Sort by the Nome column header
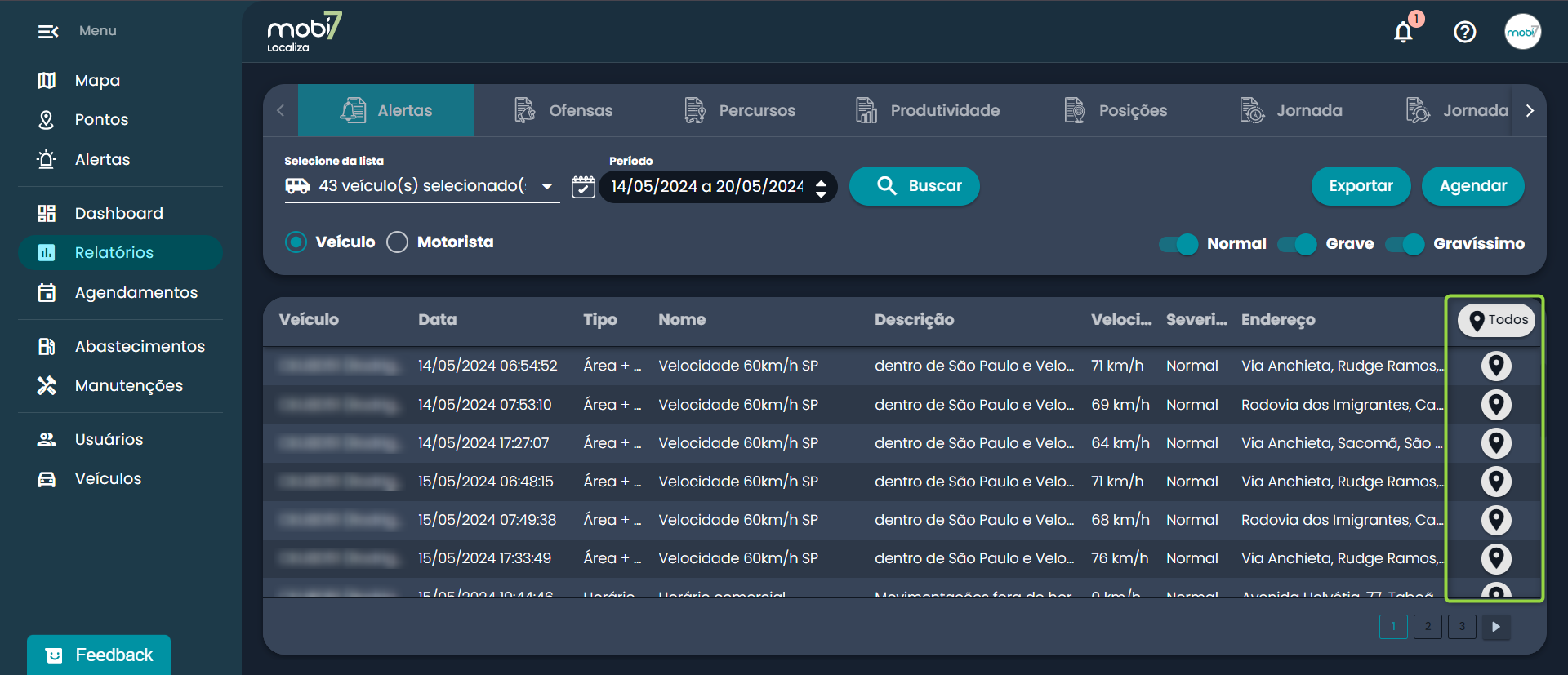Image resolution: width=1568 pixels, height=675 pixels. (x=682, y=320)
